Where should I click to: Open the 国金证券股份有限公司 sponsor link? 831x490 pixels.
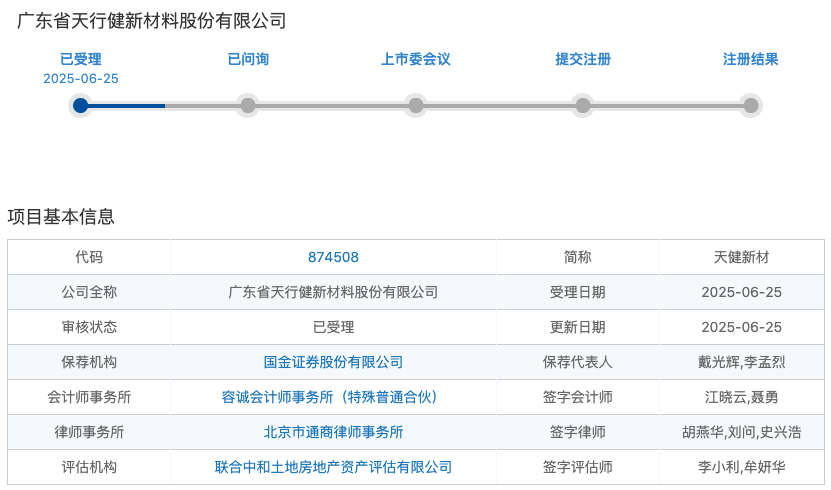tap(333, 362)
